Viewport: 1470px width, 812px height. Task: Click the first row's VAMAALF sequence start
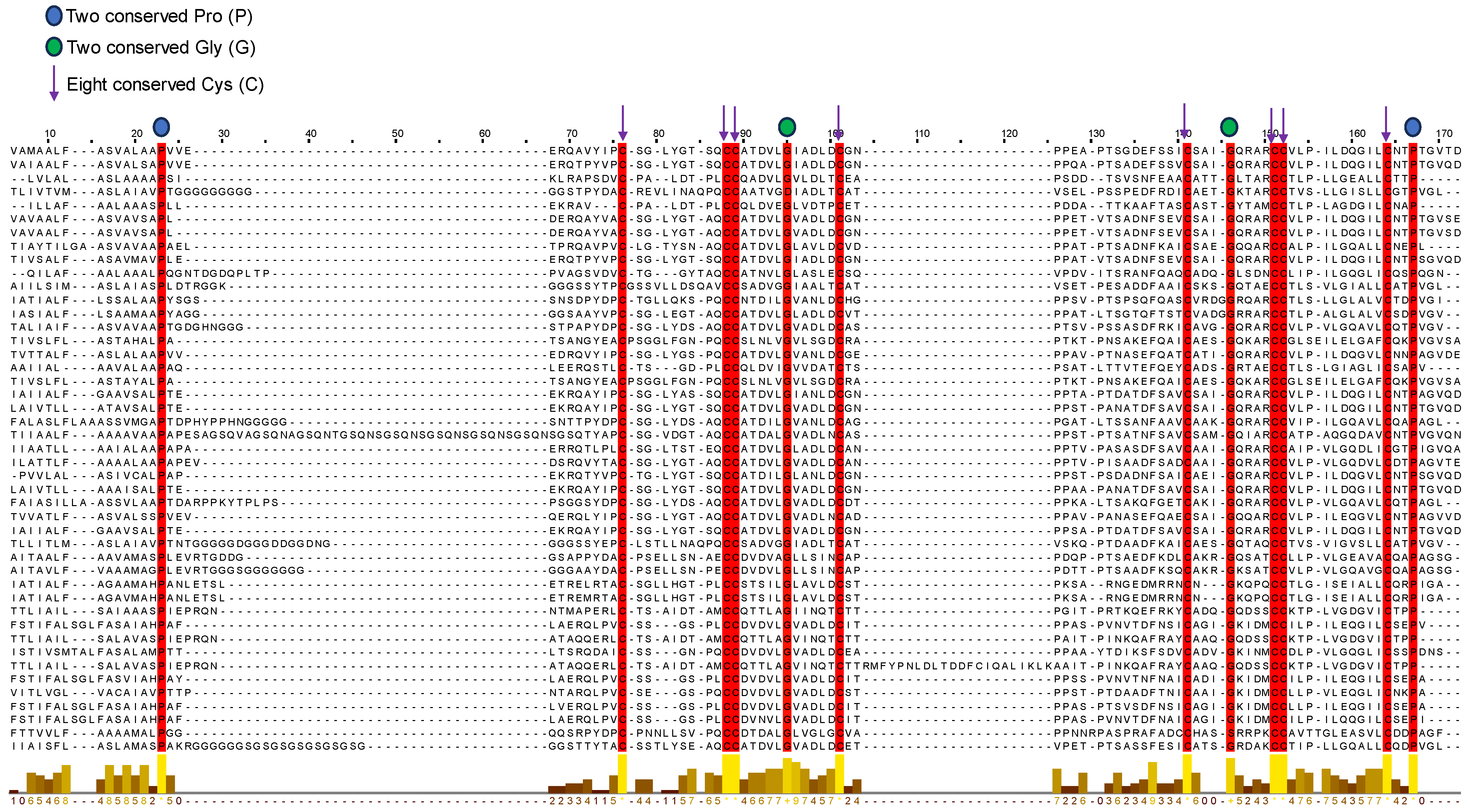point(39,151)
